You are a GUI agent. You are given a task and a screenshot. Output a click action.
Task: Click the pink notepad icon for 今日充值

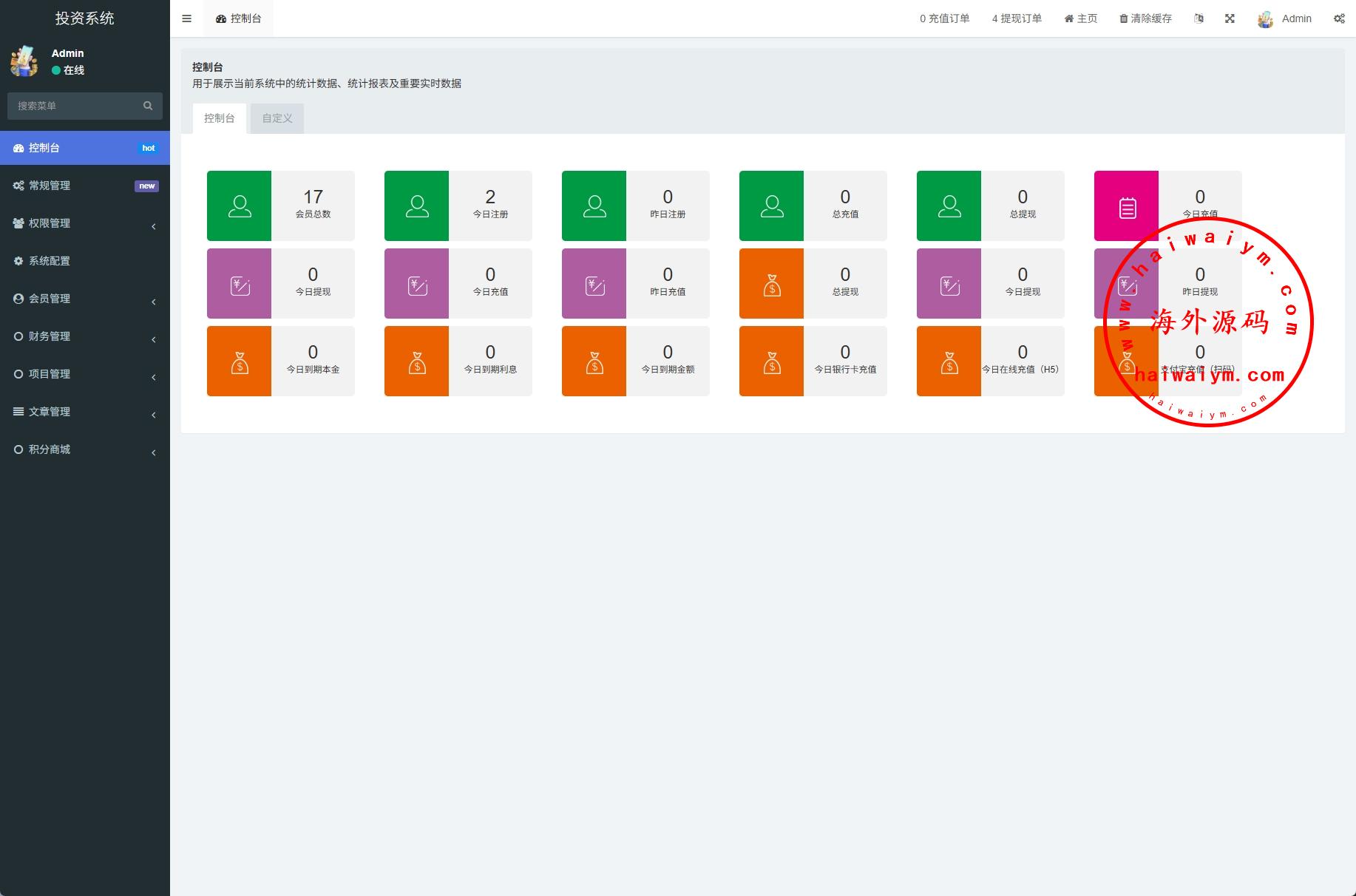tap(1126, 206)
